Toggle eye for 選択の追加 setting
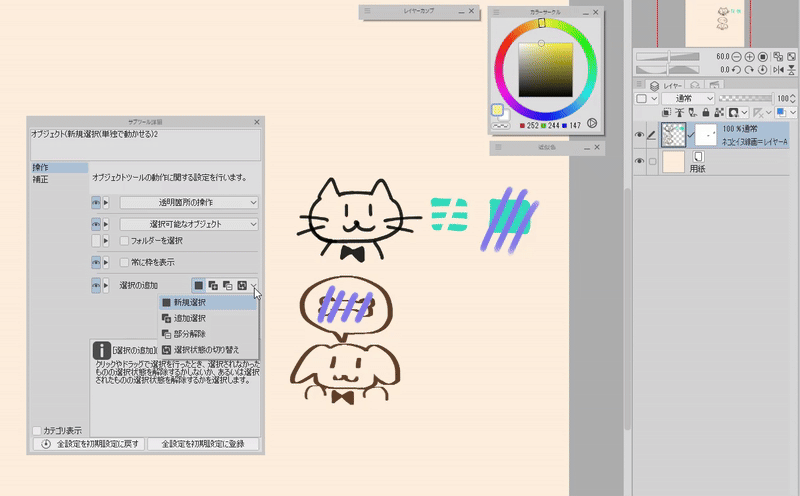Image resolution: width=800 pixels, height=496 pixels. (96, 285)
